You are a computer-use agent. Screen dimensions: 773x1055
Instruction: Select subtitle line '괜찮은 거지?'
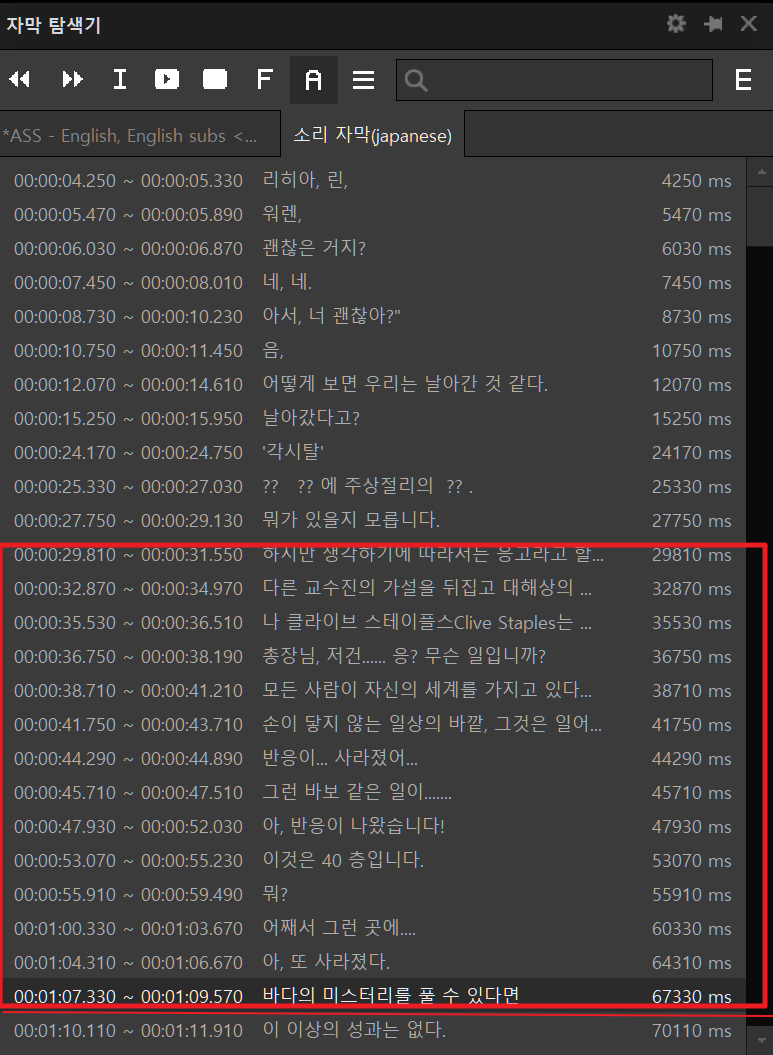click(x=373, y=248)
